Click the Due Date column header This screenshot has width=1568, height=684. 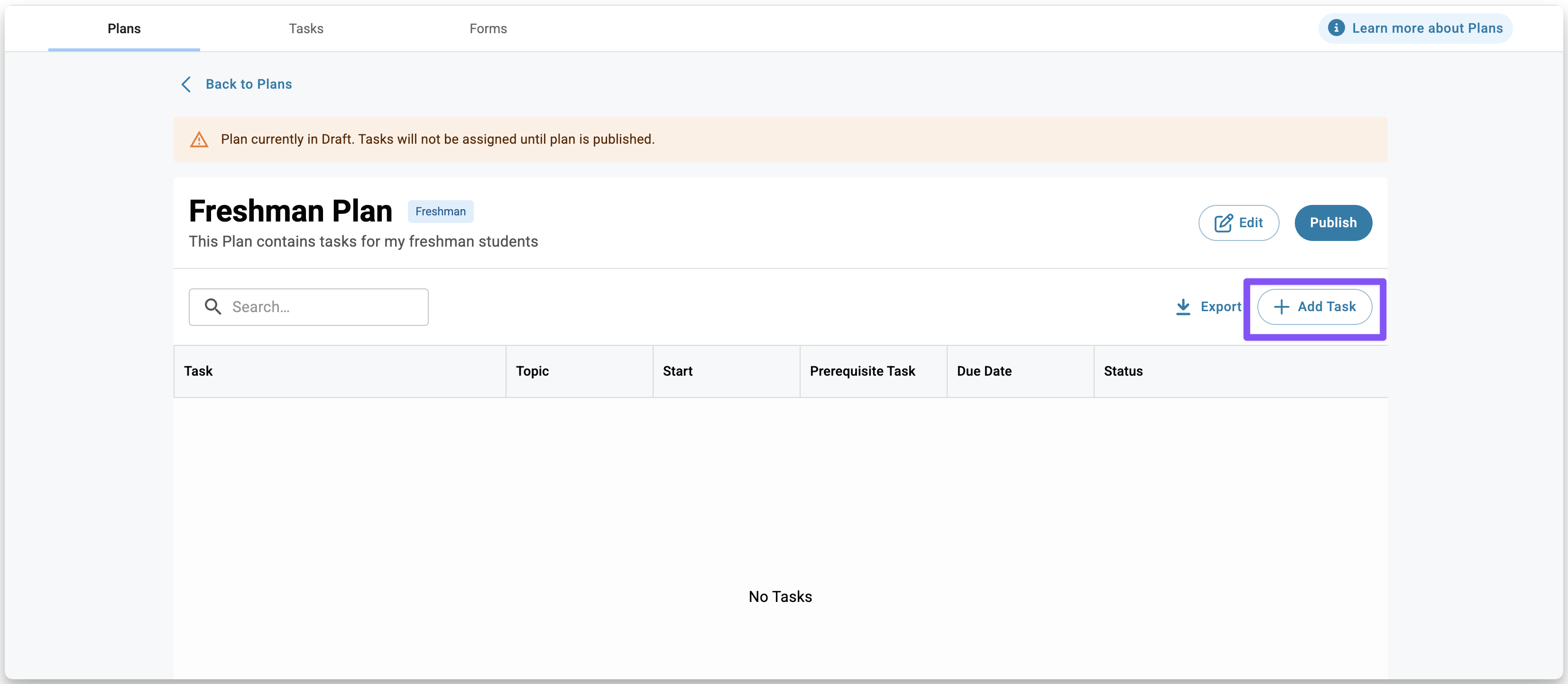click(x=1020, y=371)
